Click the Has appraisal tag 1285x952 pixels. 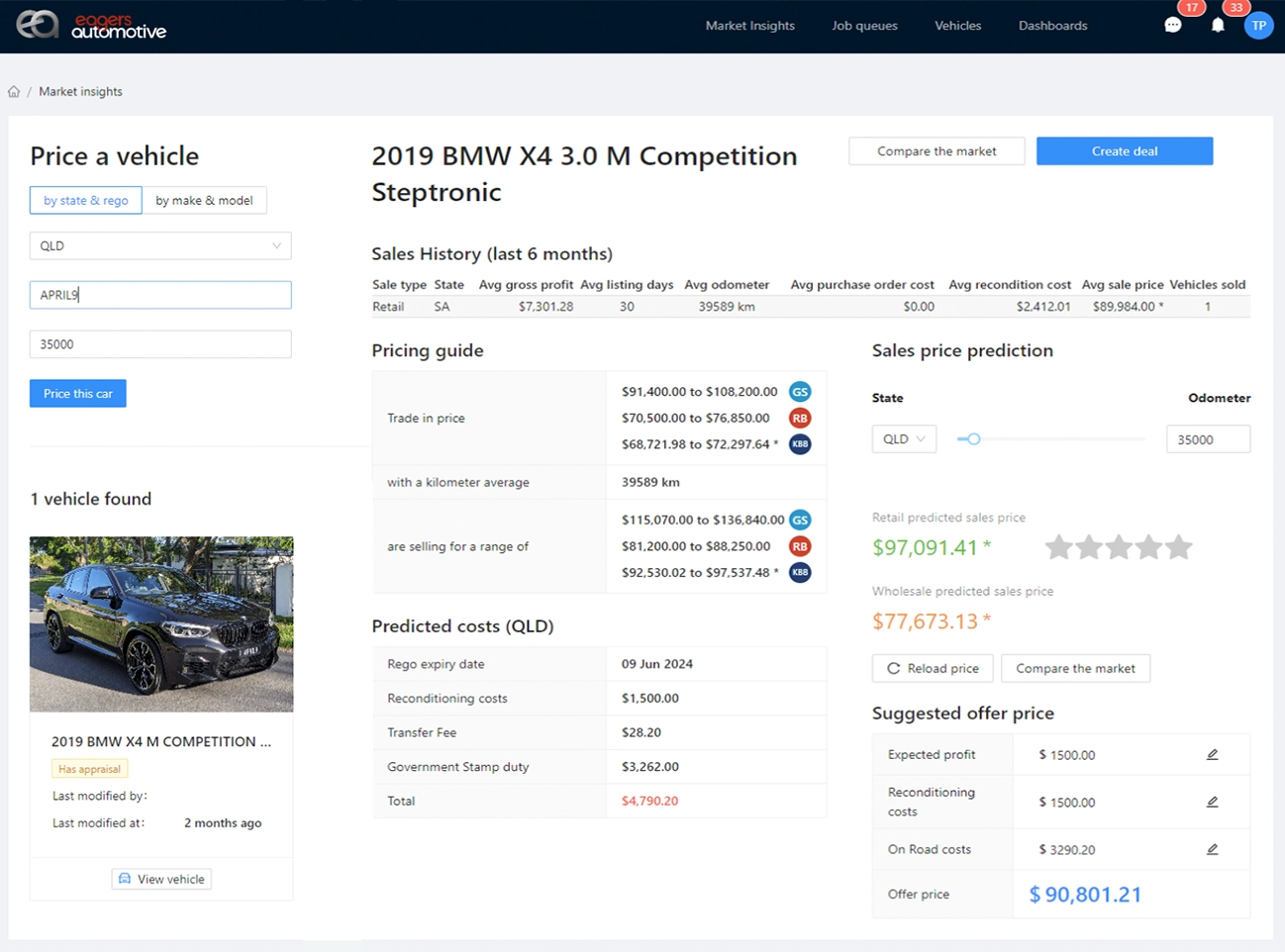pyautogui.click(x=89, y=769)
